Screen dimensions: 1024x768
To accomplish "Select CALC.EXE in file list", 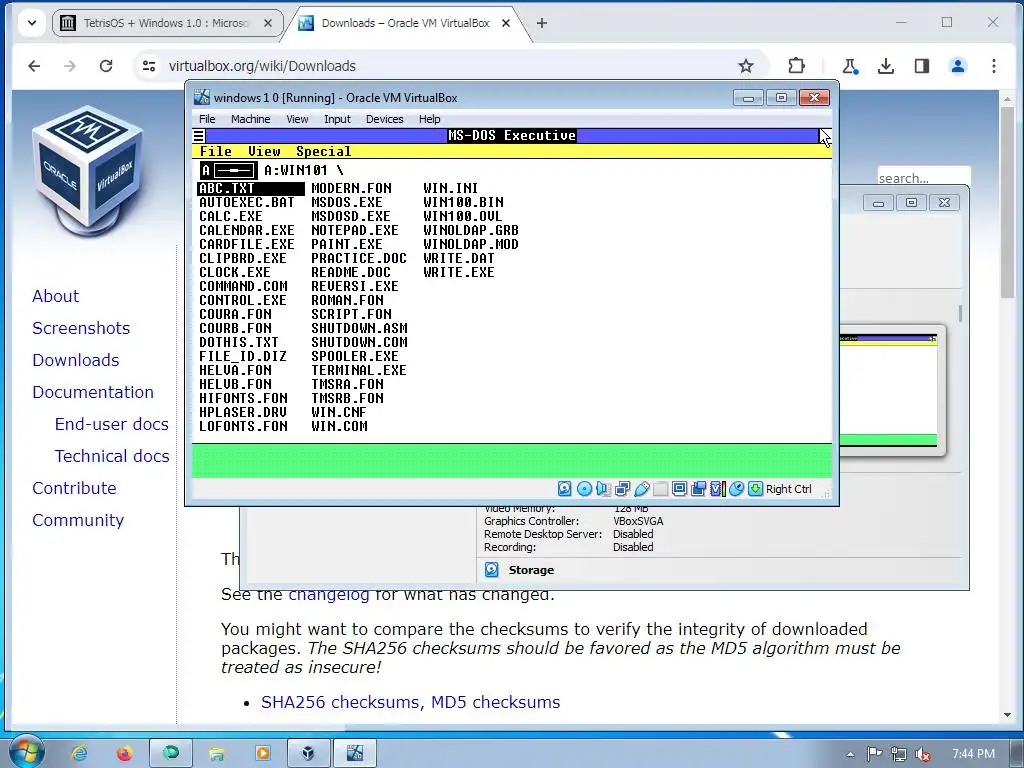I will pos(231,216).
